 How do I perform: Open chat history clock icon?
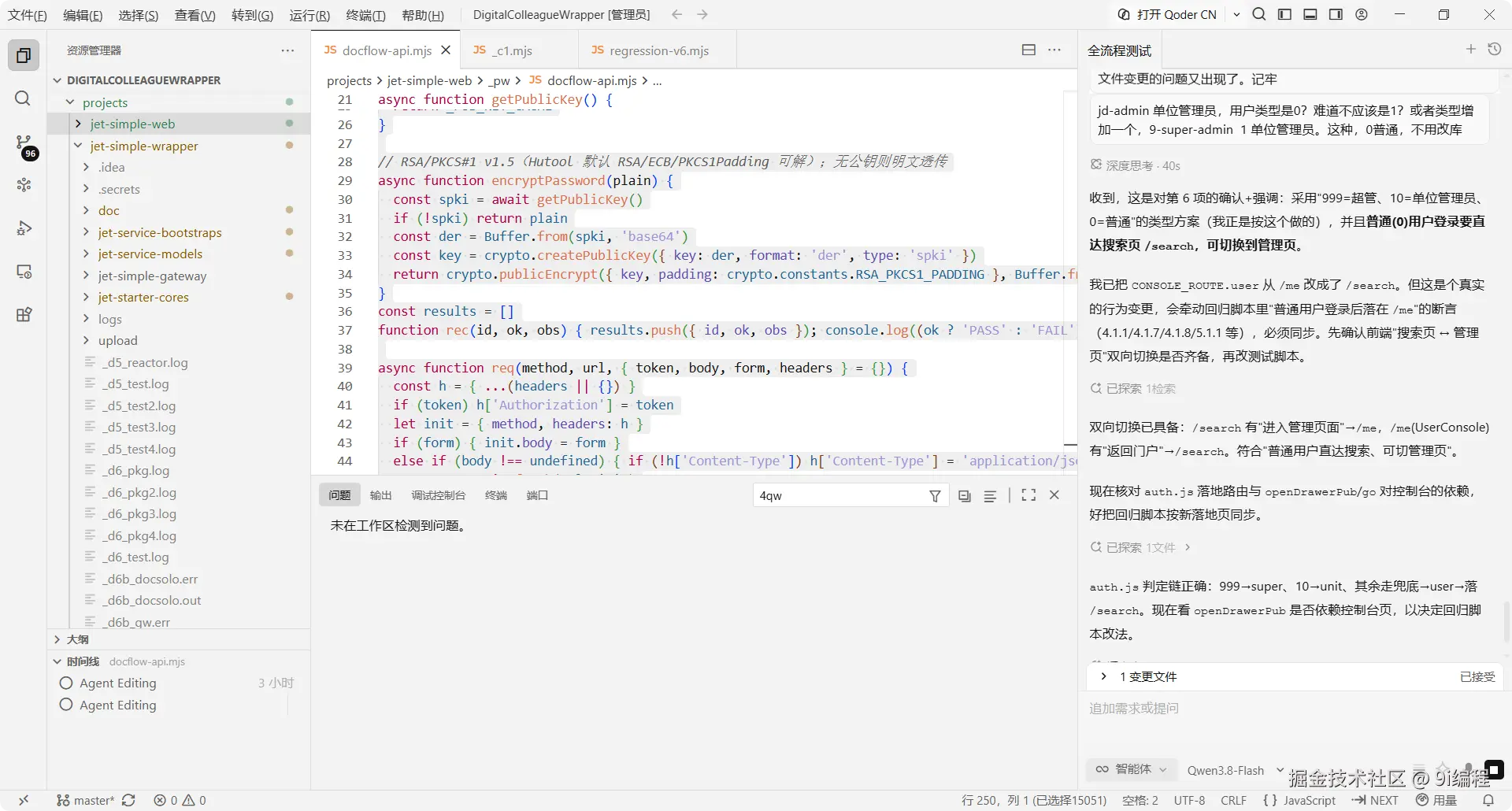coord(1495,50)
